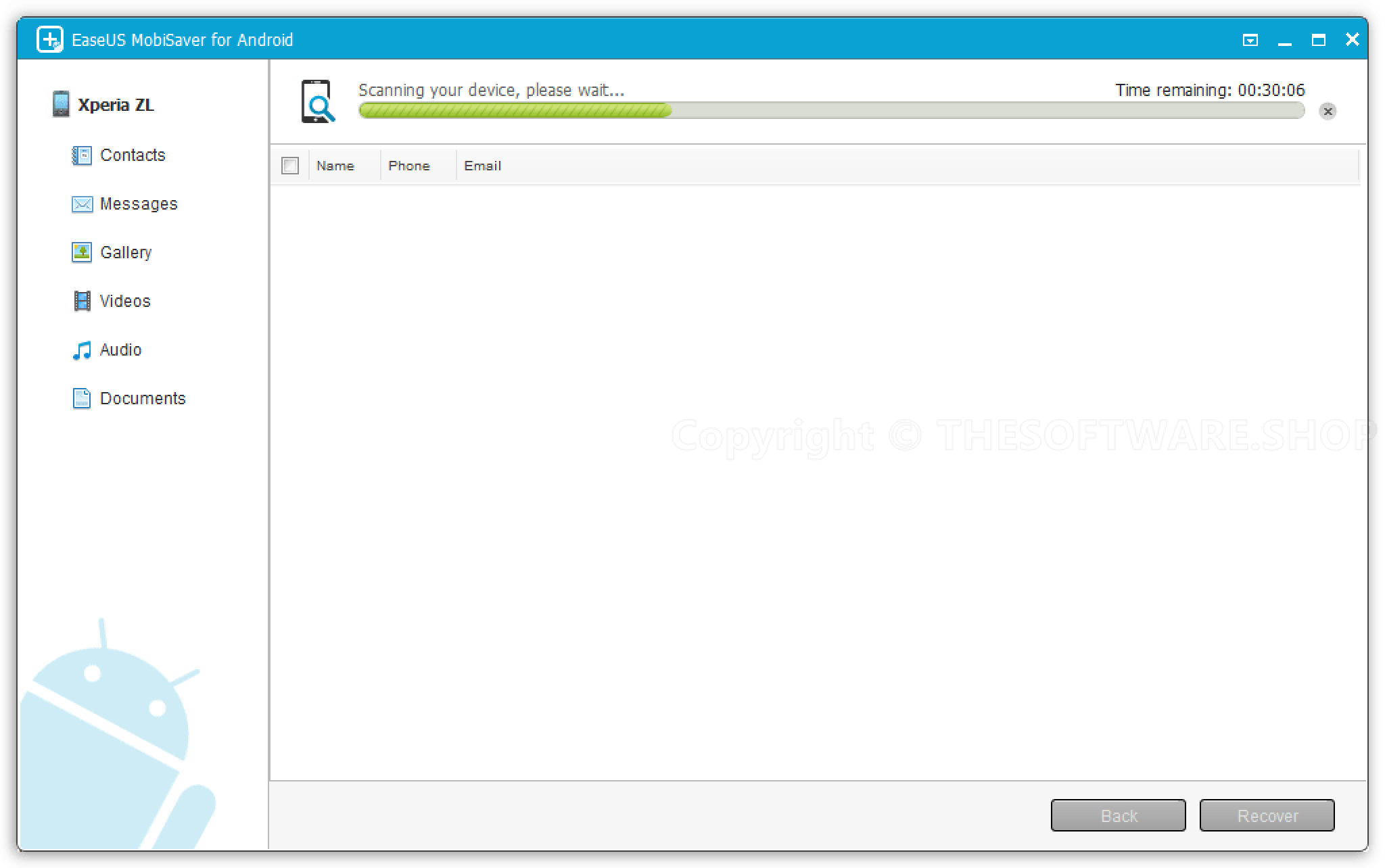
Task: Click the Contacts address book icon
Action: click(82, 155)
